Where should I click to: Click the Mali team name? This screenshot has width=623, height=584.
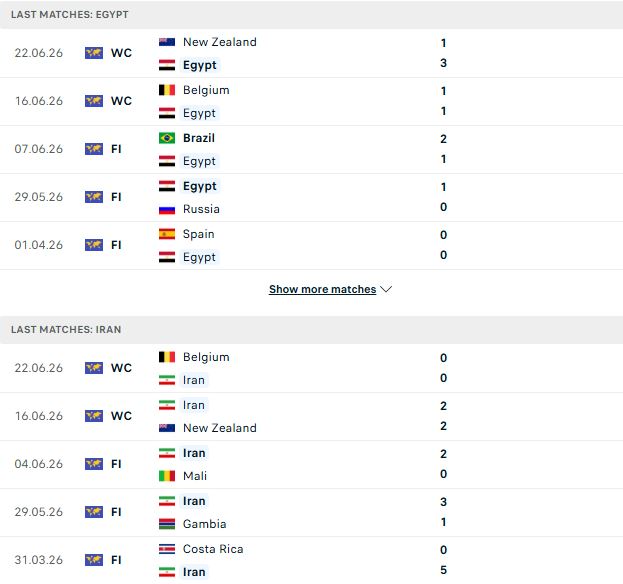tap(195, 476)
